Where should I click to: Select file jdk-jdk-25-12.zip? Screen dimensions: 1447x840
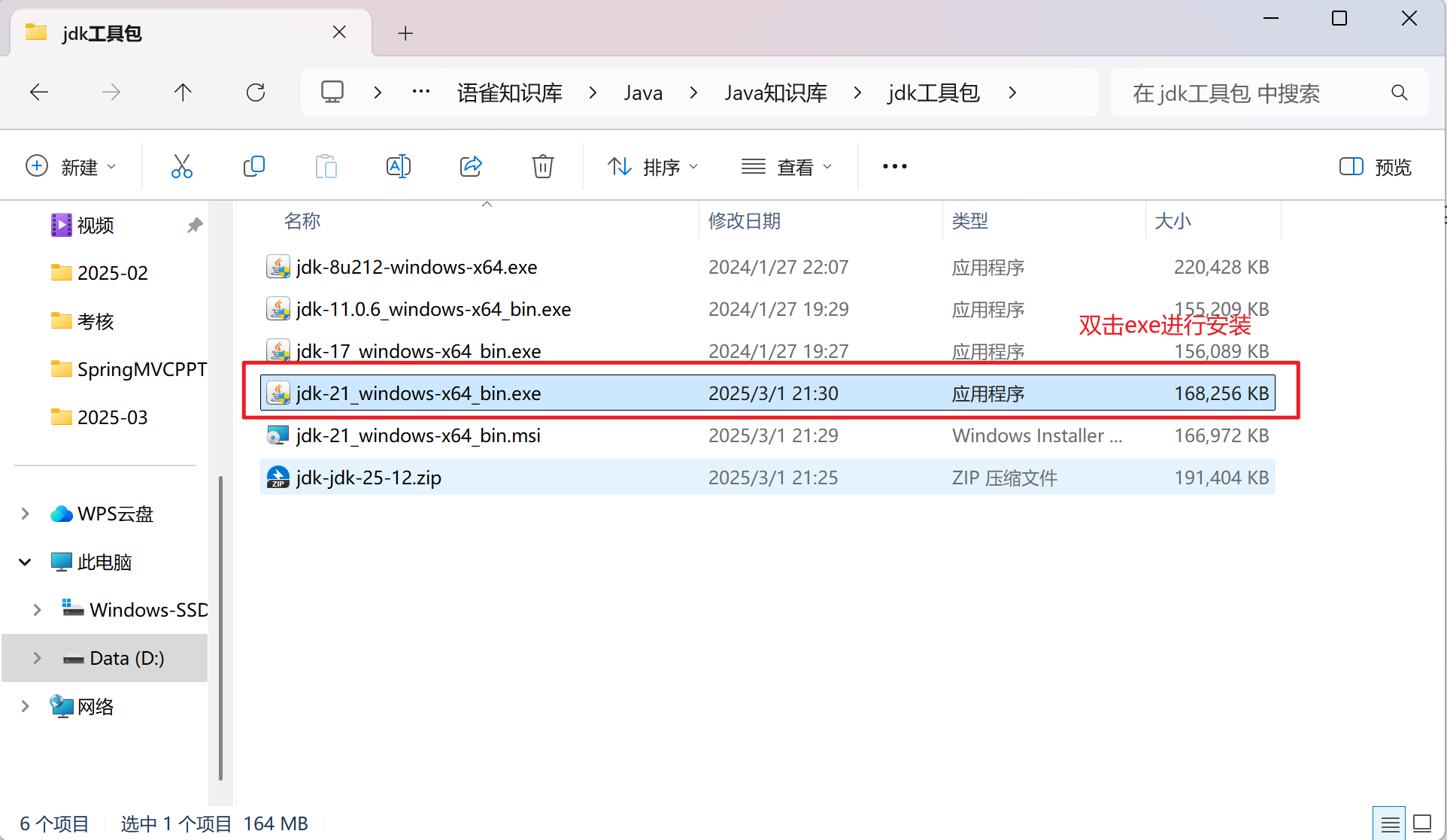point(768,478)
